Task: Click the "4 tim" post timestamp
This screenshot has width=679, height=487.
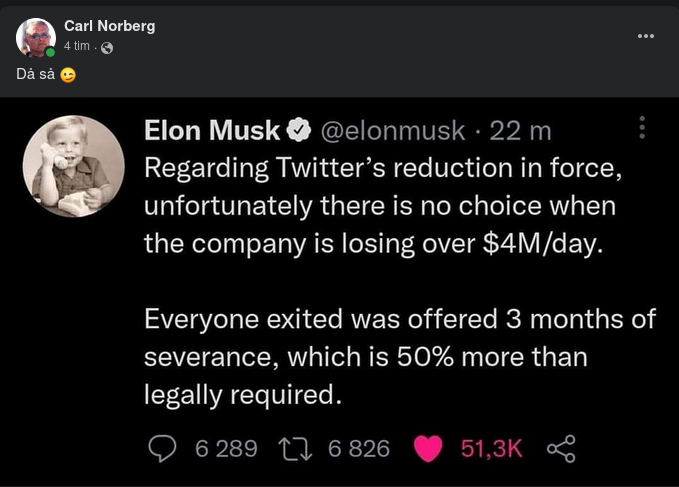Action: 77,46
